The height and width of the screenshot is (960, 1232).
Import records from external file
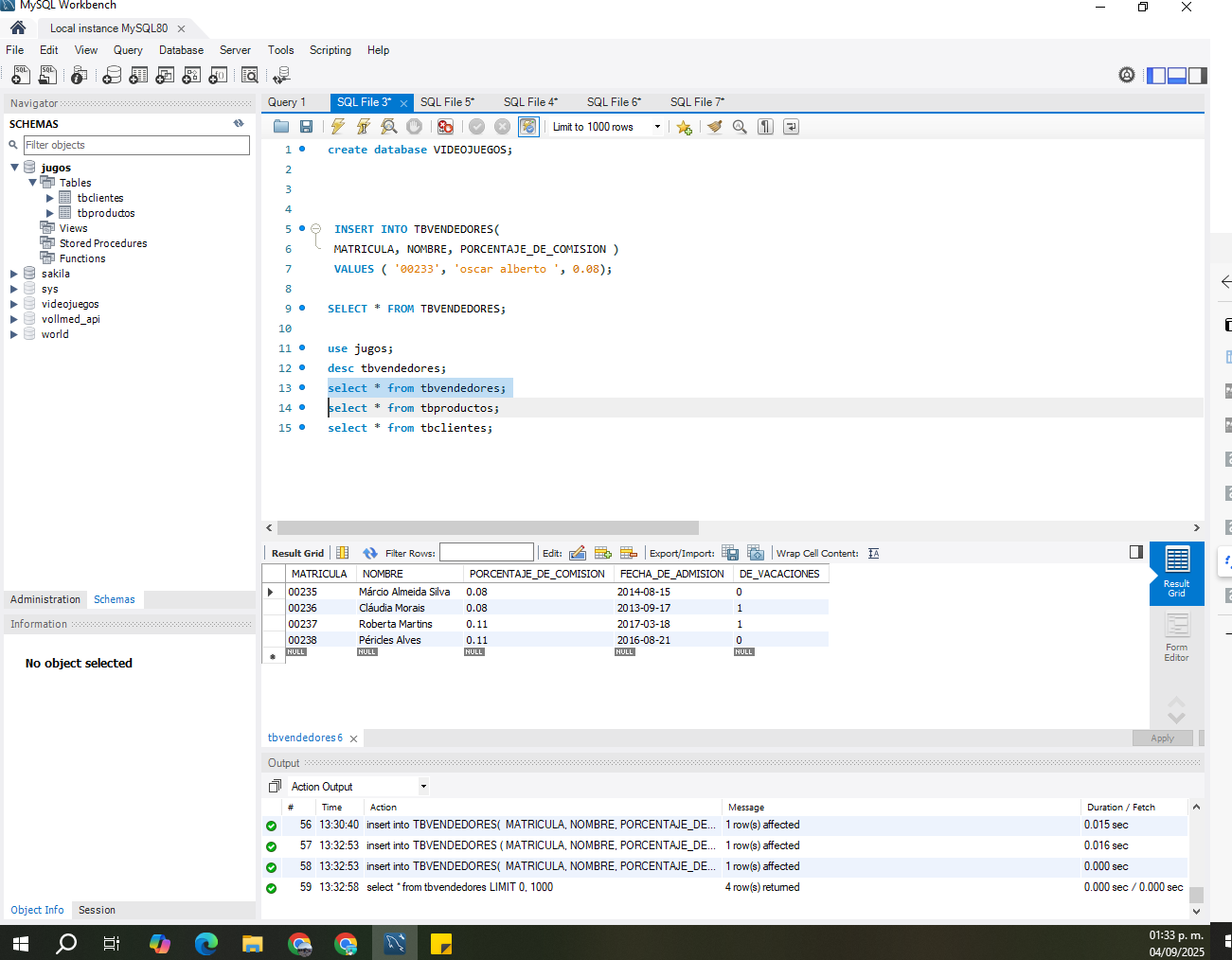point(756,553)
